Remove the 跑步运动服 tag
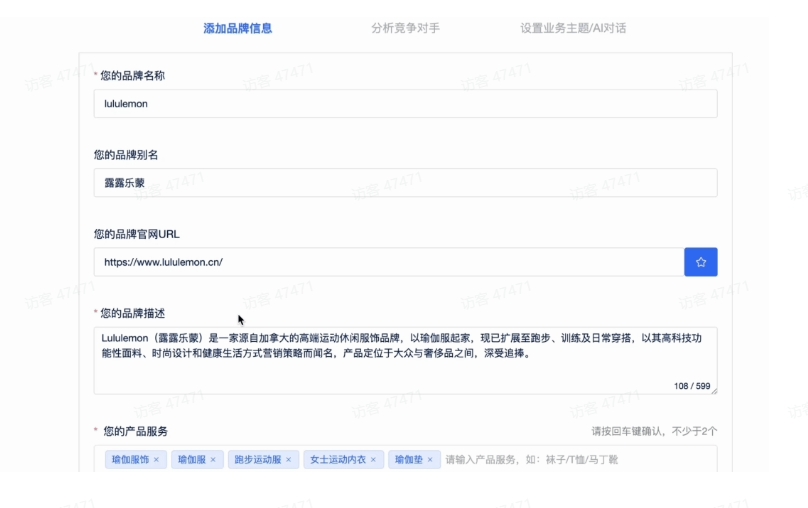 (x=289, y=460)
